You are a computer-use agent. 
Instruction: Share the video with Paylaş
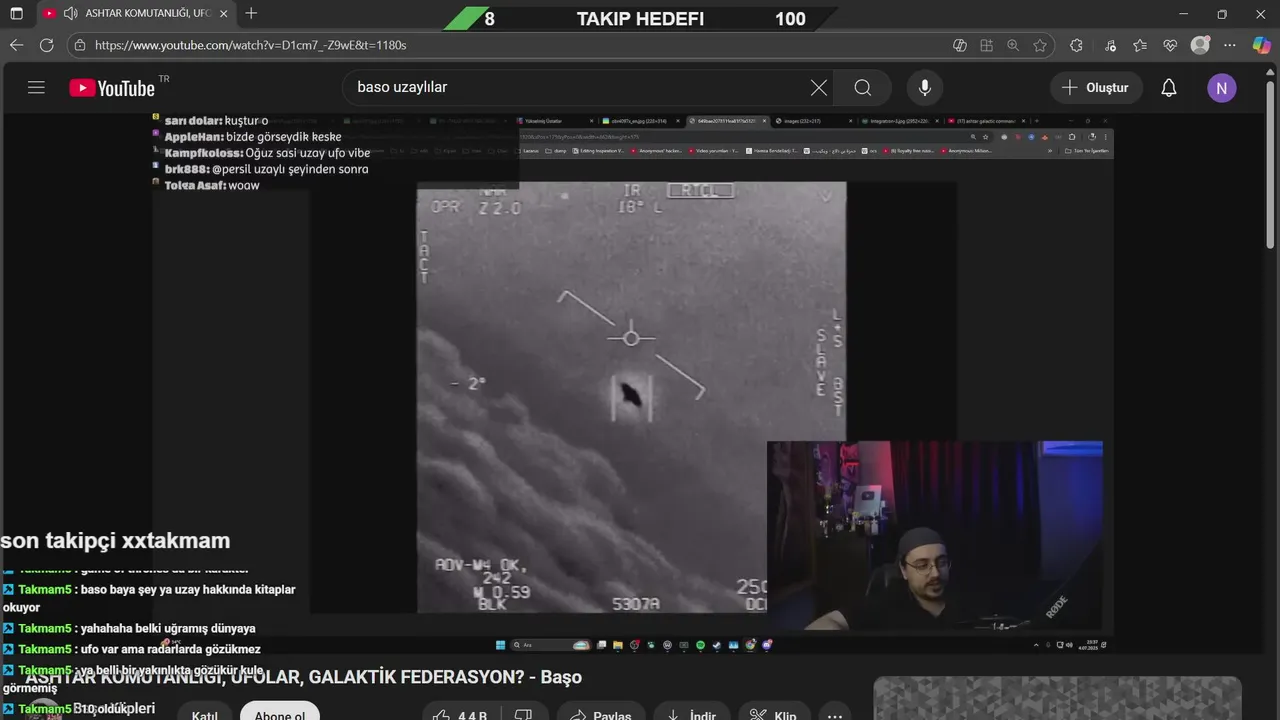tap(601, 714)
